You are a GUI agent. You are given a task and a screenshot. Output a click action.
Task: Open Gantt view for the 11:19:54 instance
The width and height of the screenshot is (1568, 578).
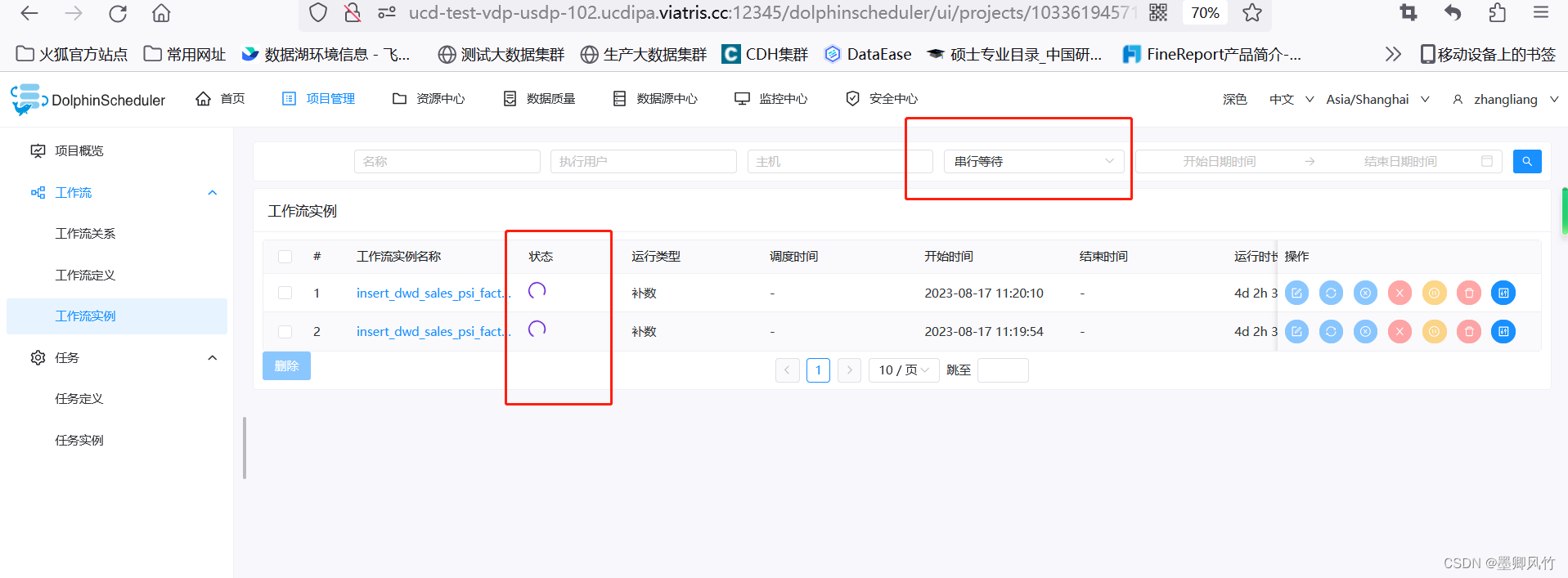tap(1503, 331)
